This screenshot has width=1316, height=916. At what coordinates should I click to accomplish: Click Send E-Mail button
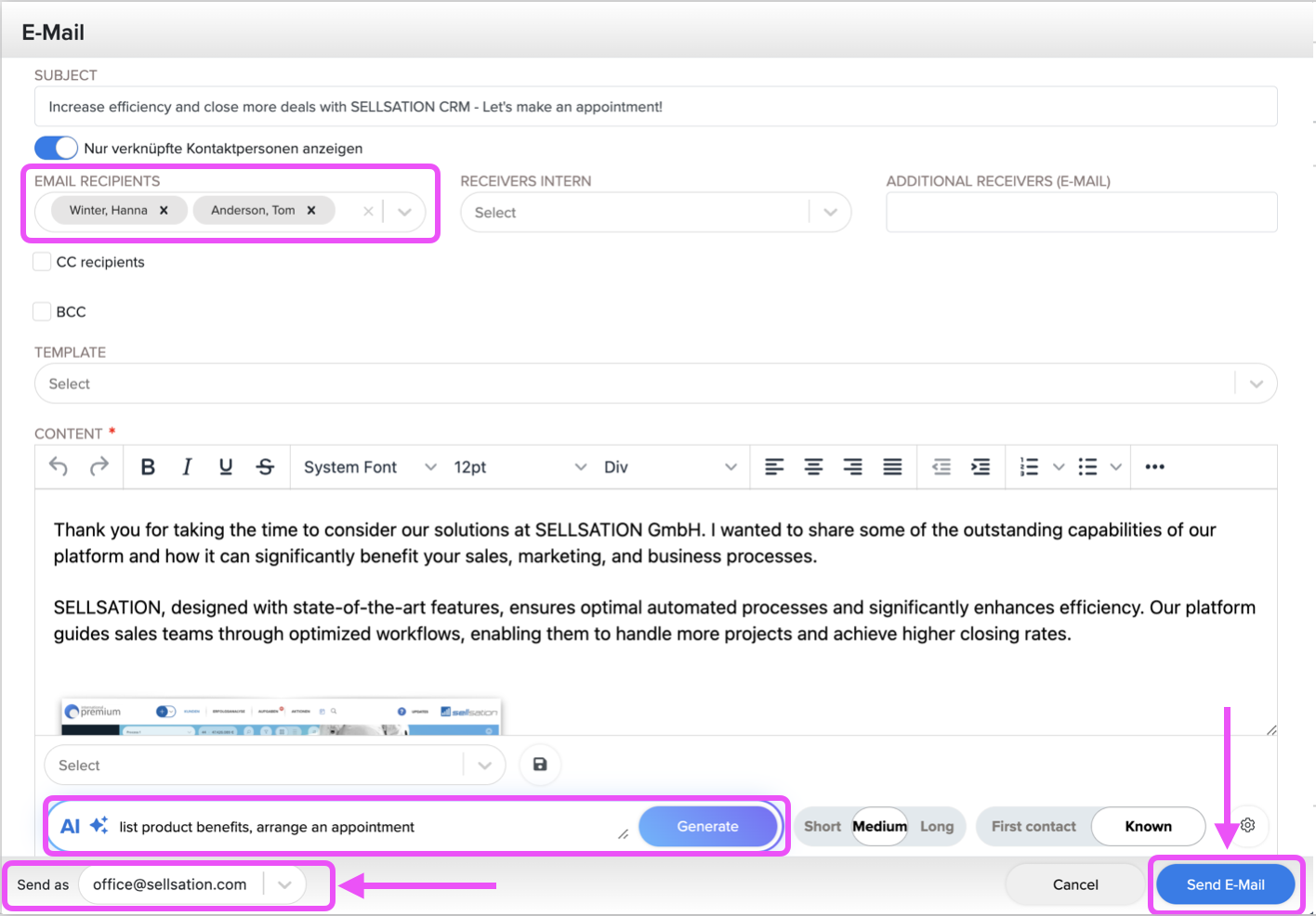pyautogui.click(x=1225, y=884)
